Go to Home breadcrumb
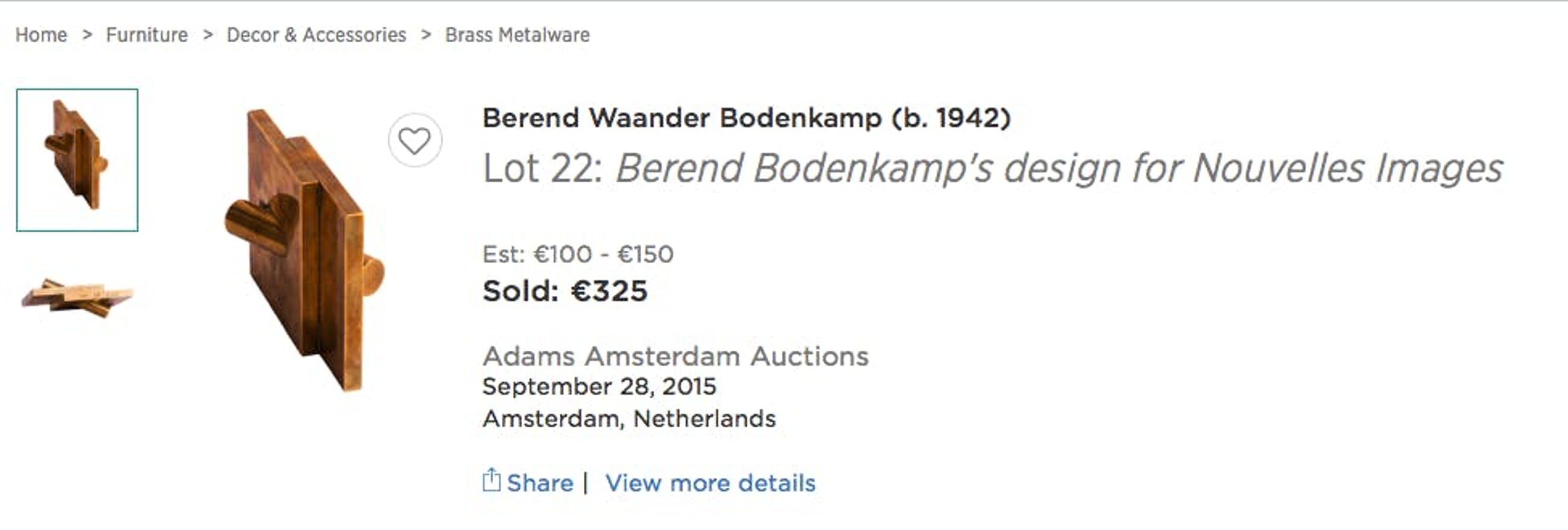The image size is (1568, 530). coord(41,35)
